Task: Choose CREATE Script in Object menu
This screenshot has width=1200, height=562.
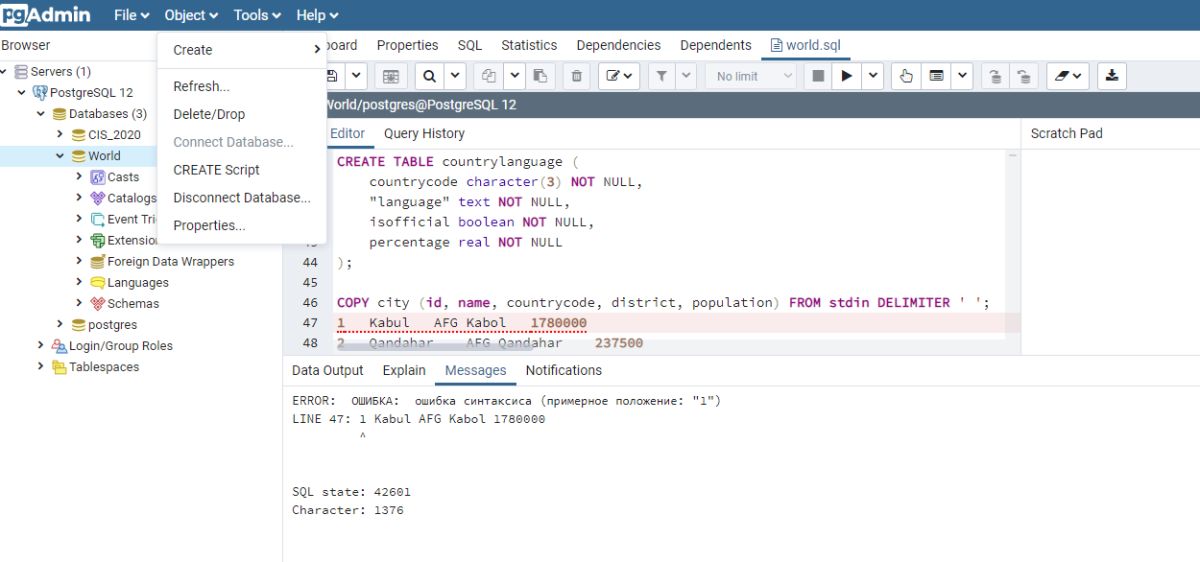Action: 242,170
